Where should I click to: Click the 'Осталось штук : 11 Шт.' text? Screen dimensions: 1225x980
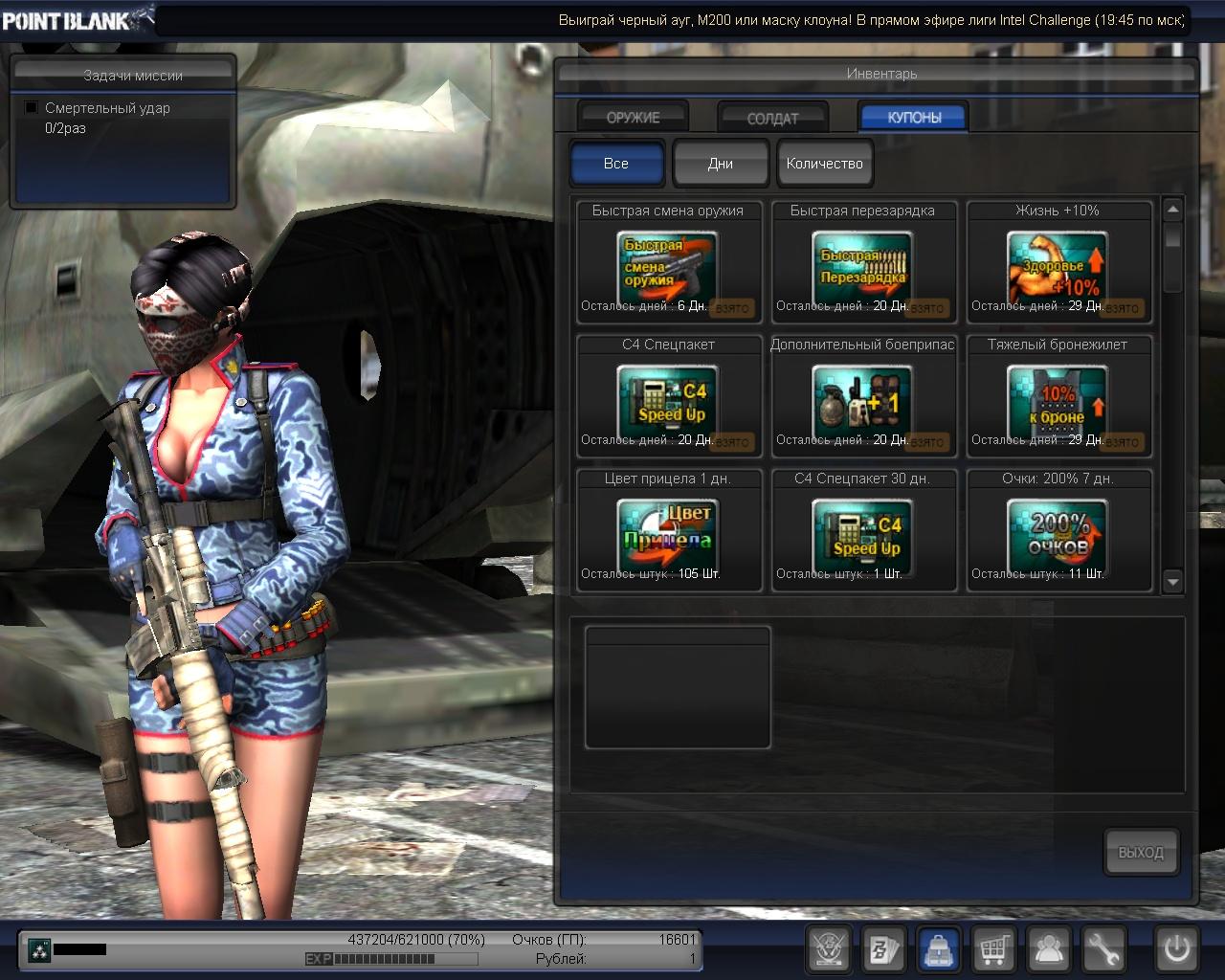(x=1038, y=574)
